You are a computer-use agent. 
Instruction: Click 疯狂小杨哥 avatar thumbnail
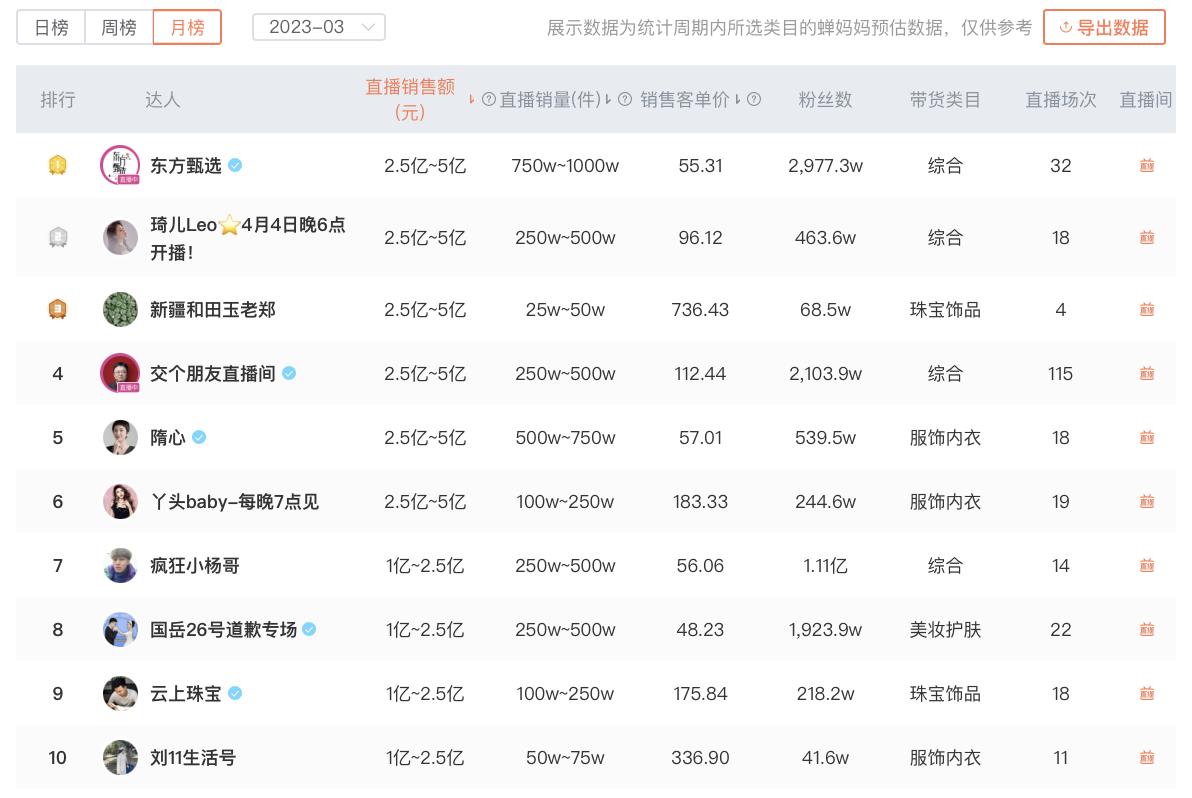pos(120,565)
